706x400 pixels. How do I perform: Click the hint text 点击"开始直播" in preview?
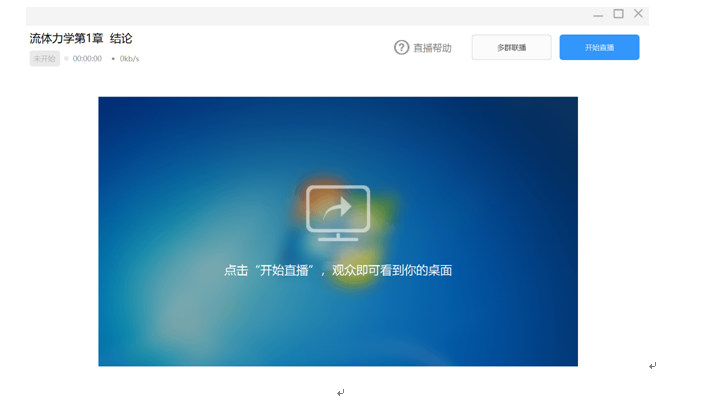(x=338, y=270)
